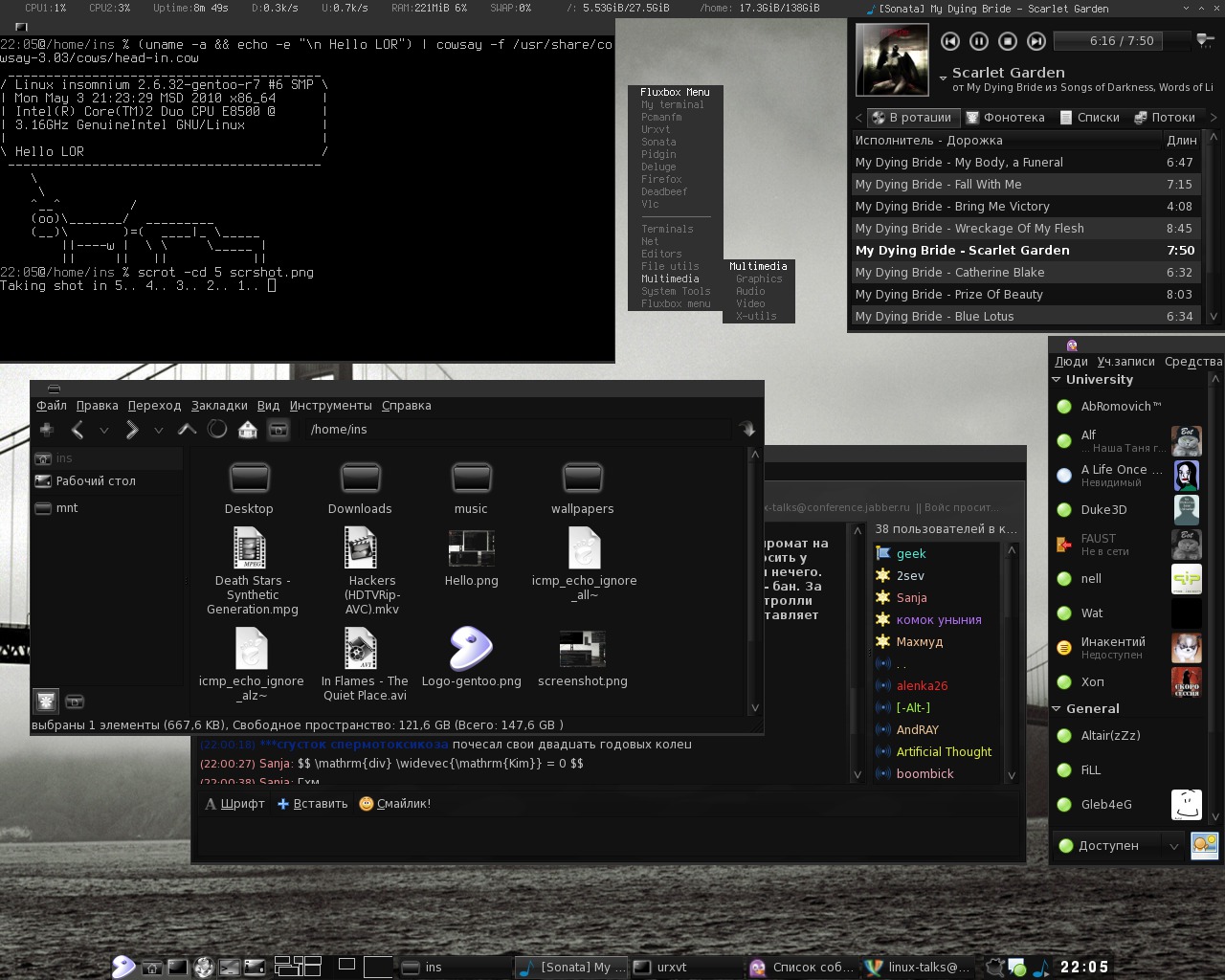1225x980 pixels.
Task: Reload the current folder
Action: coord(217,430)
